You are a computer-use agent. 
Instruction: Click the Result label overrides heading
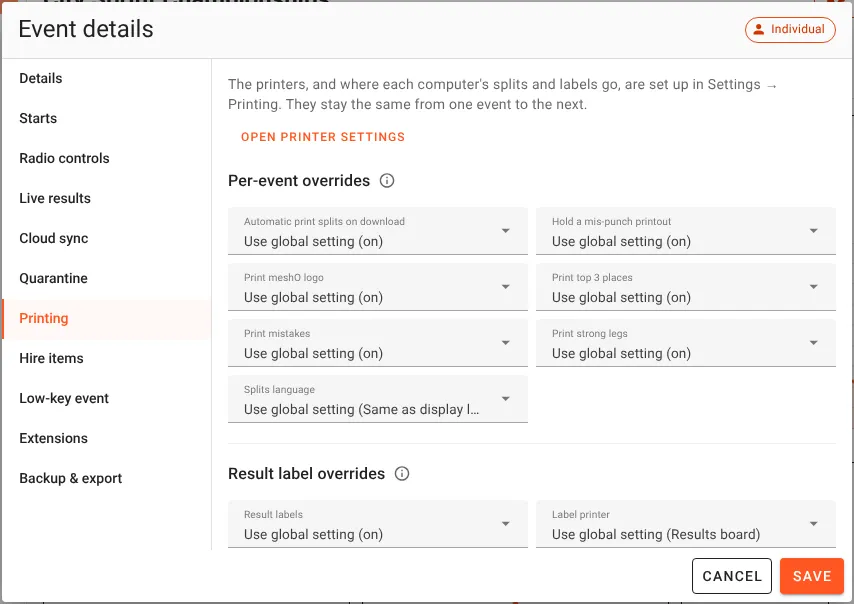click(x=307, y=474)
